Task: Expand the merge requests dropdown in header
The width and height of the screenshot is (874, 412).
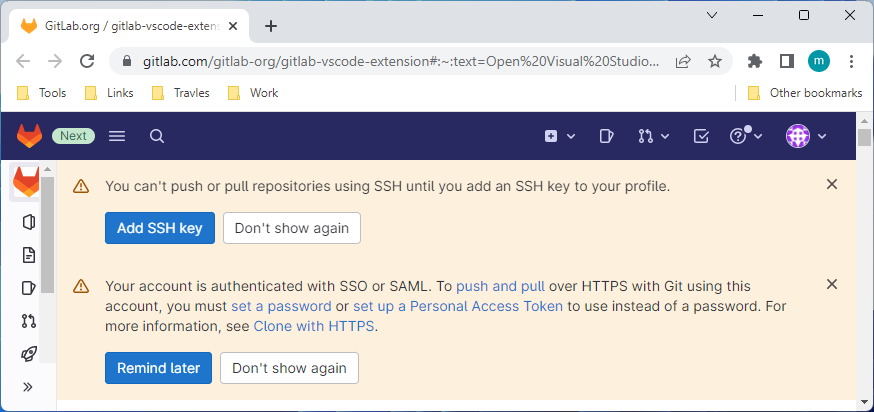Action: [x=654, y=136]
